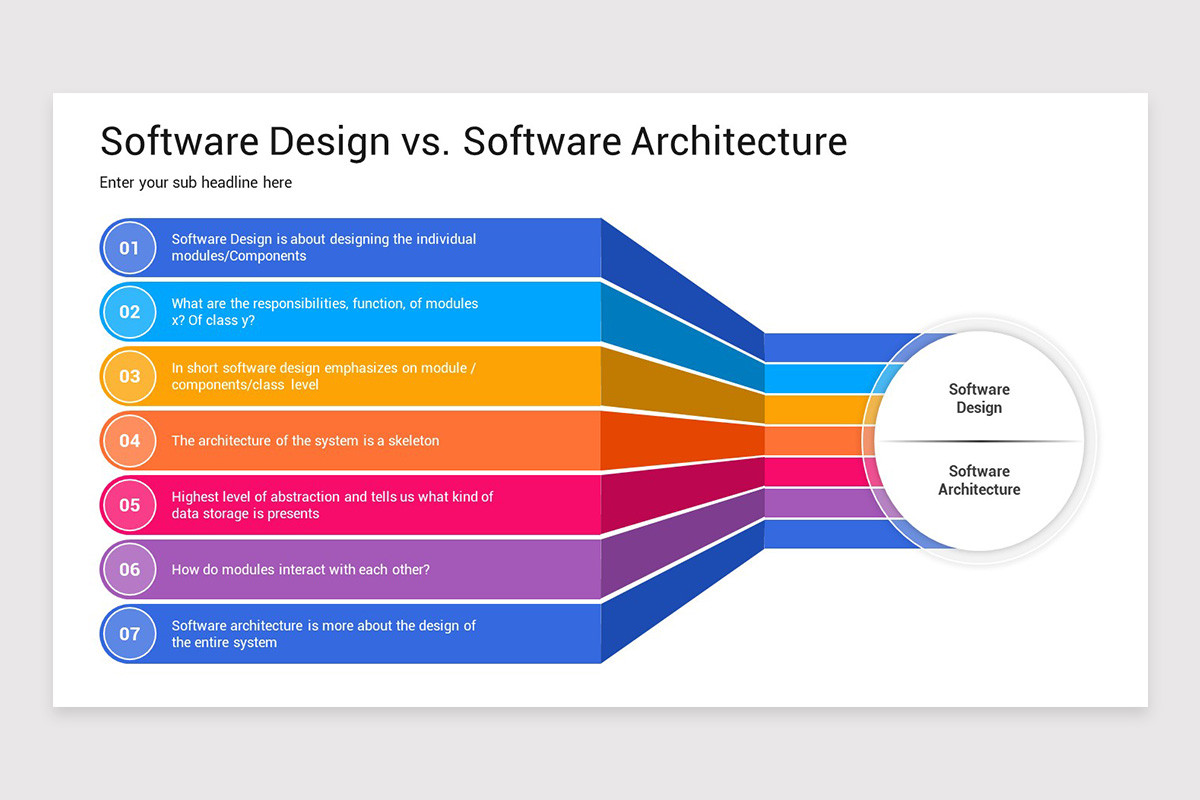Viewport: 1200px width, 800px height.
Task: Toggle the bar about module responsibilities and functions
Action: (x=380, y=312)
